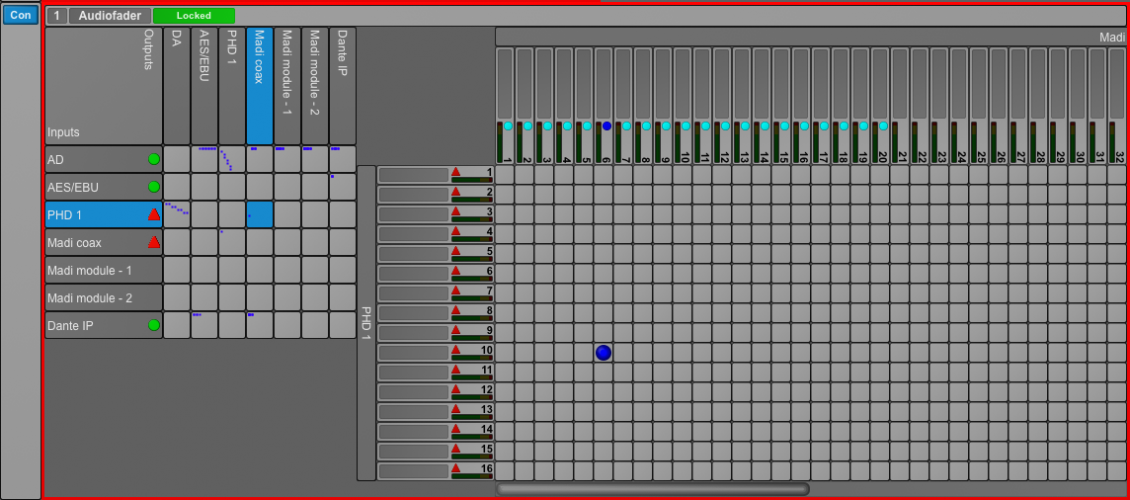Click the name field of PHD 1 input channel 9
This screenshot has height=500, width=1130.
pos(413,333)
